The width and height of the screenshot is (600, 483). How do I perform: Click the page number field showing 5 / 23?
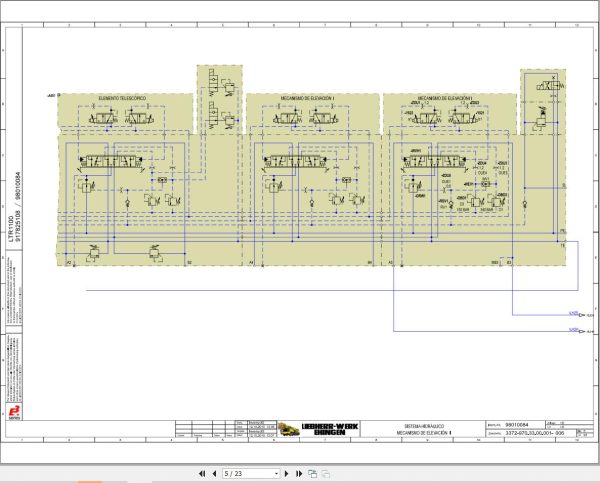(251, 474)
